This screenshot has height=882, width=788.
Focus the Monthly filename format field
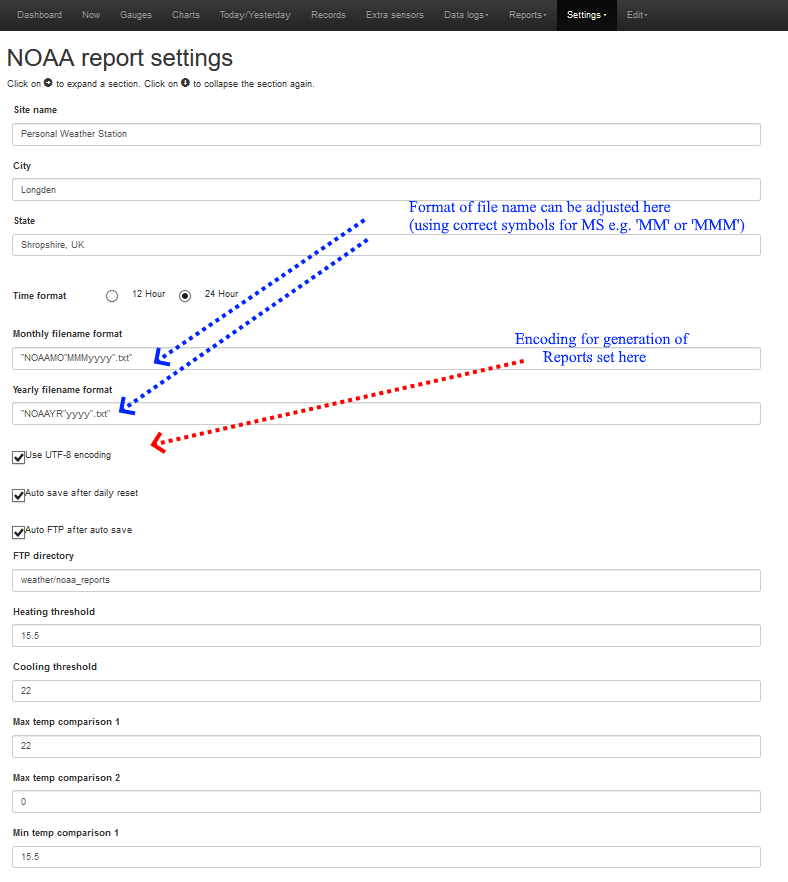[386, 358]
